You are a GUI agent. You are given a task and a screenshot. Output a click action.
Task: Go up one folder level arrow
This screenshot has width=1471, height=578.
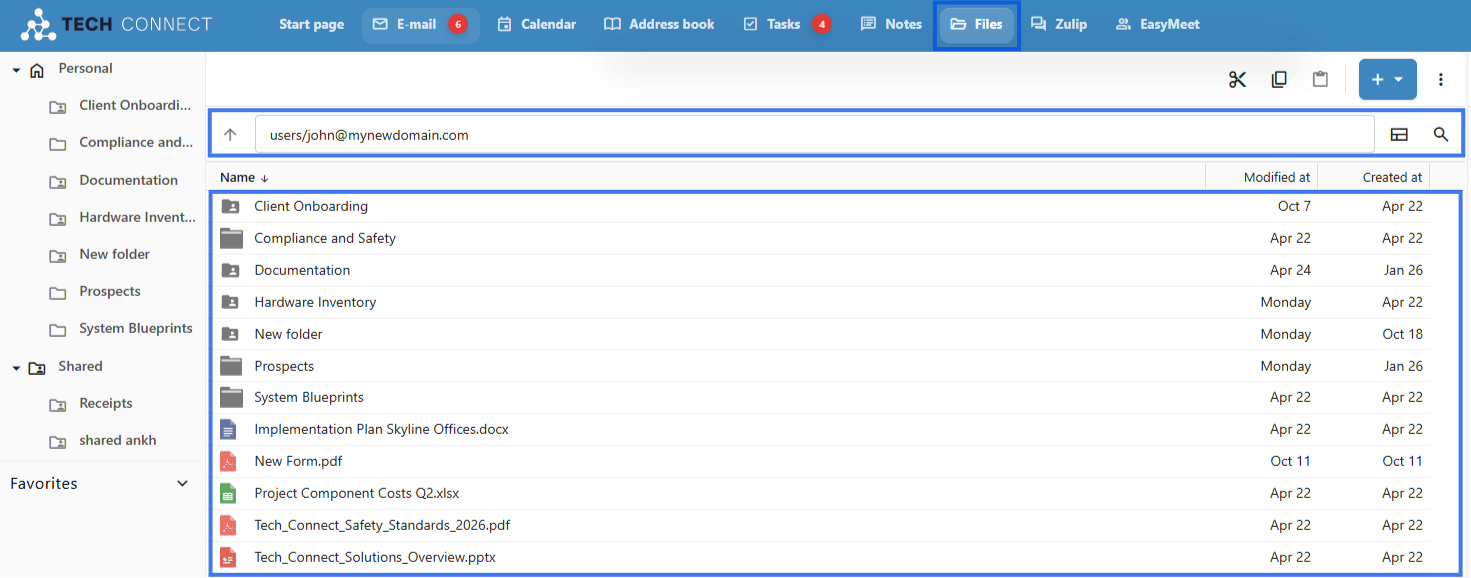(x=231, y=134)
